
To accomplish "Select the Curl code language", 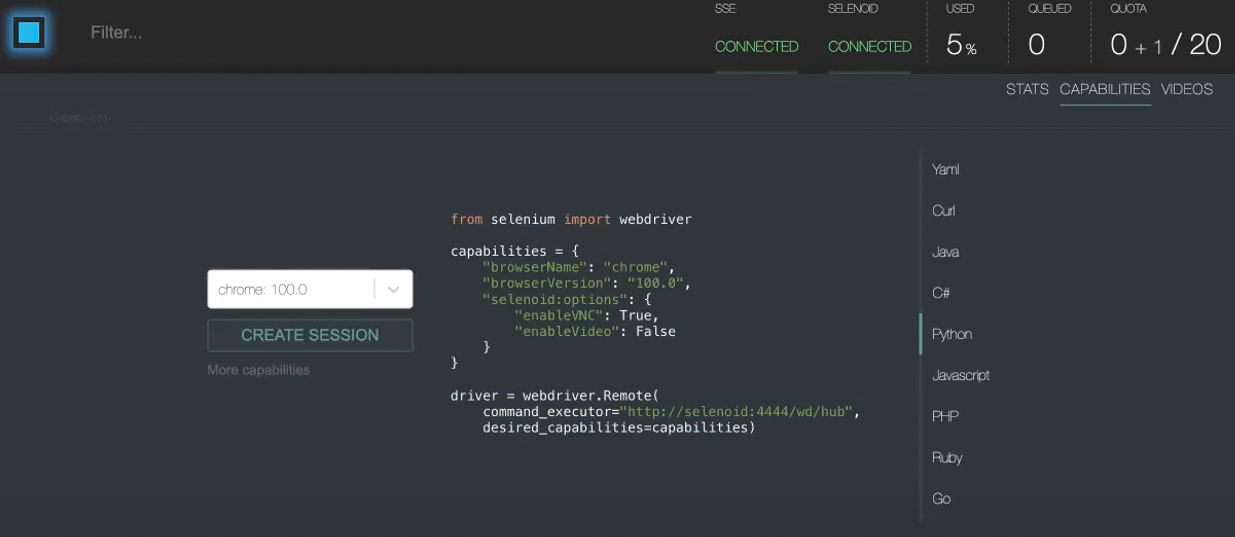I will tap(944, 210).
